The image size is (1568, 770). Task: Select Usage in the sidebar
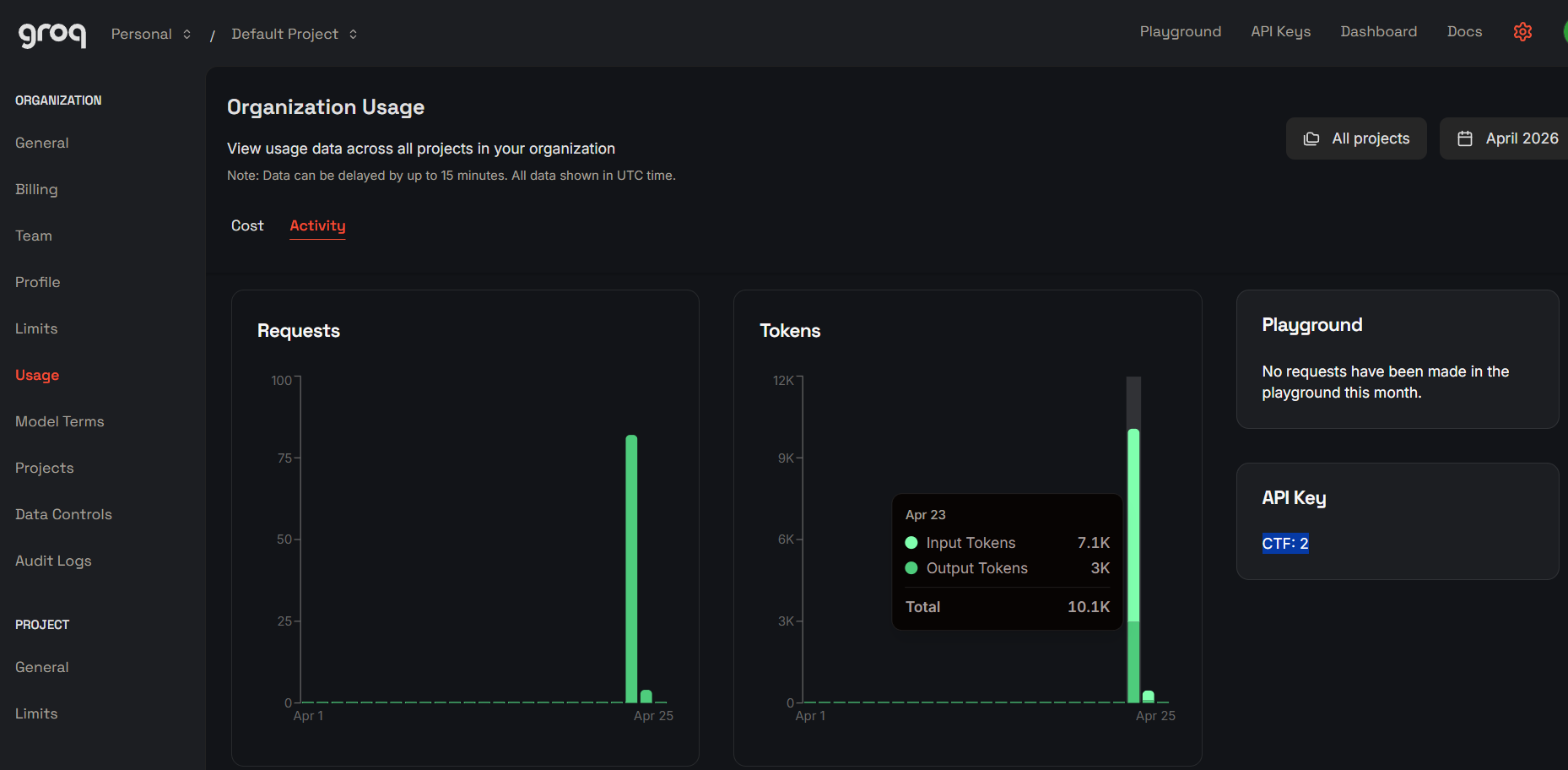pos(37,375)
